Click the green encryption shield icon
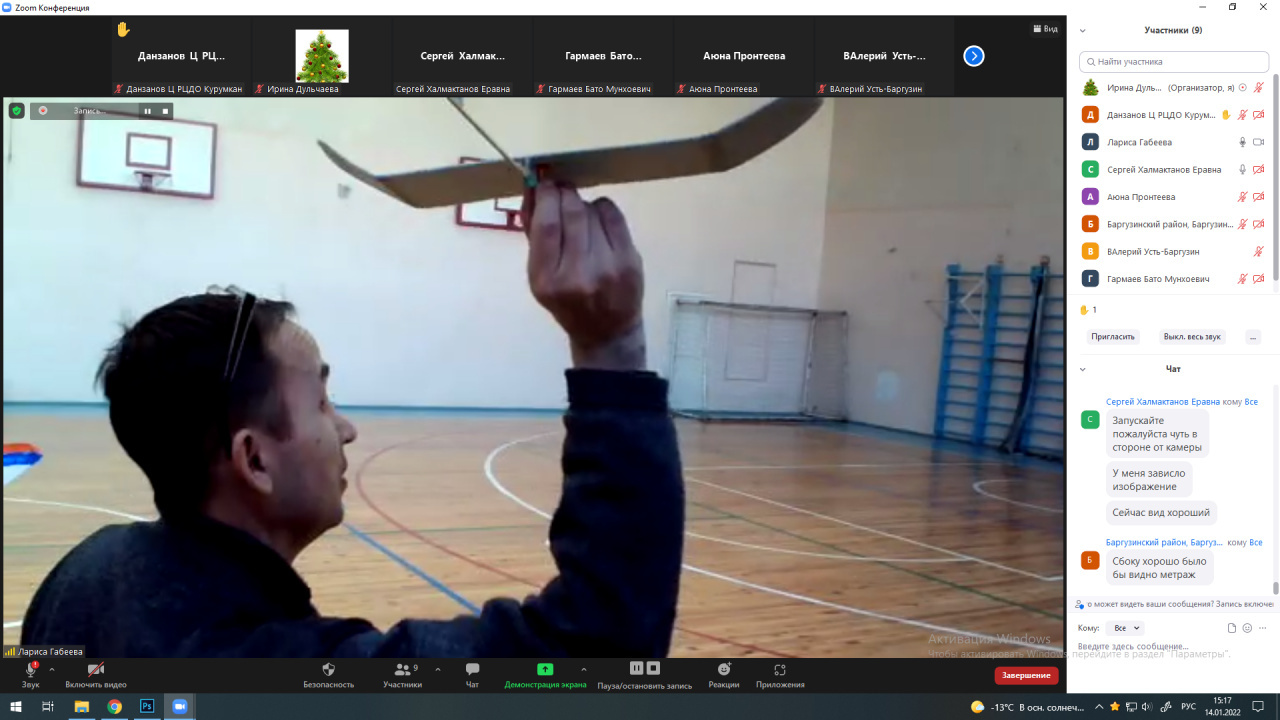The image size is (1280, 720). [16, 111]
